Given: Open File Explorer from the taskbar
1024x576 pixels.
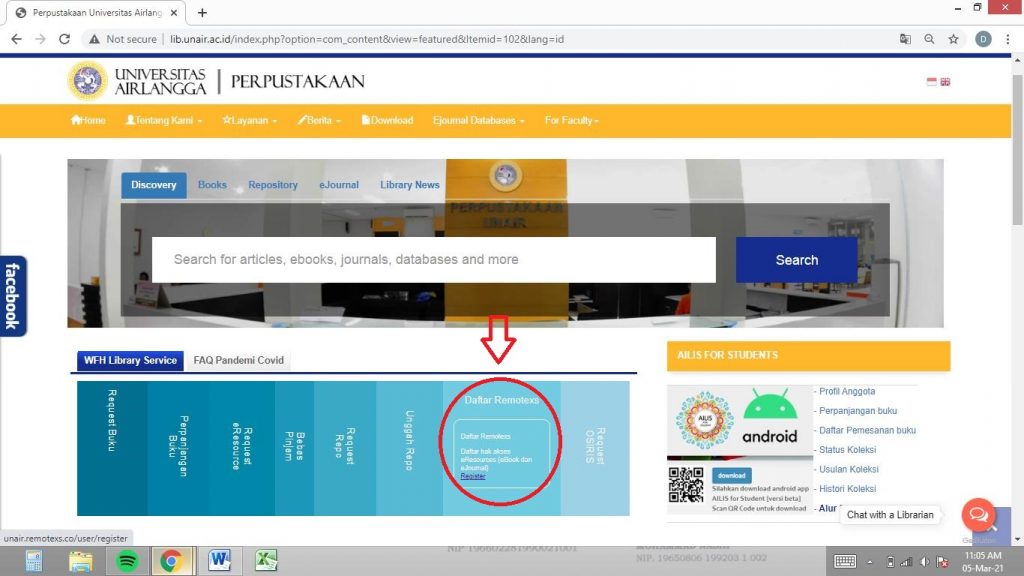Looking at the screenshot, I should pyautogui.click(x=80, y=561).
